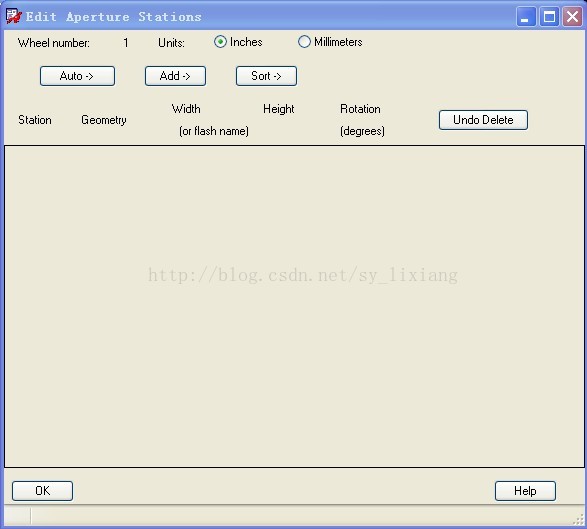Click the Units label

(x=171, y=43)
